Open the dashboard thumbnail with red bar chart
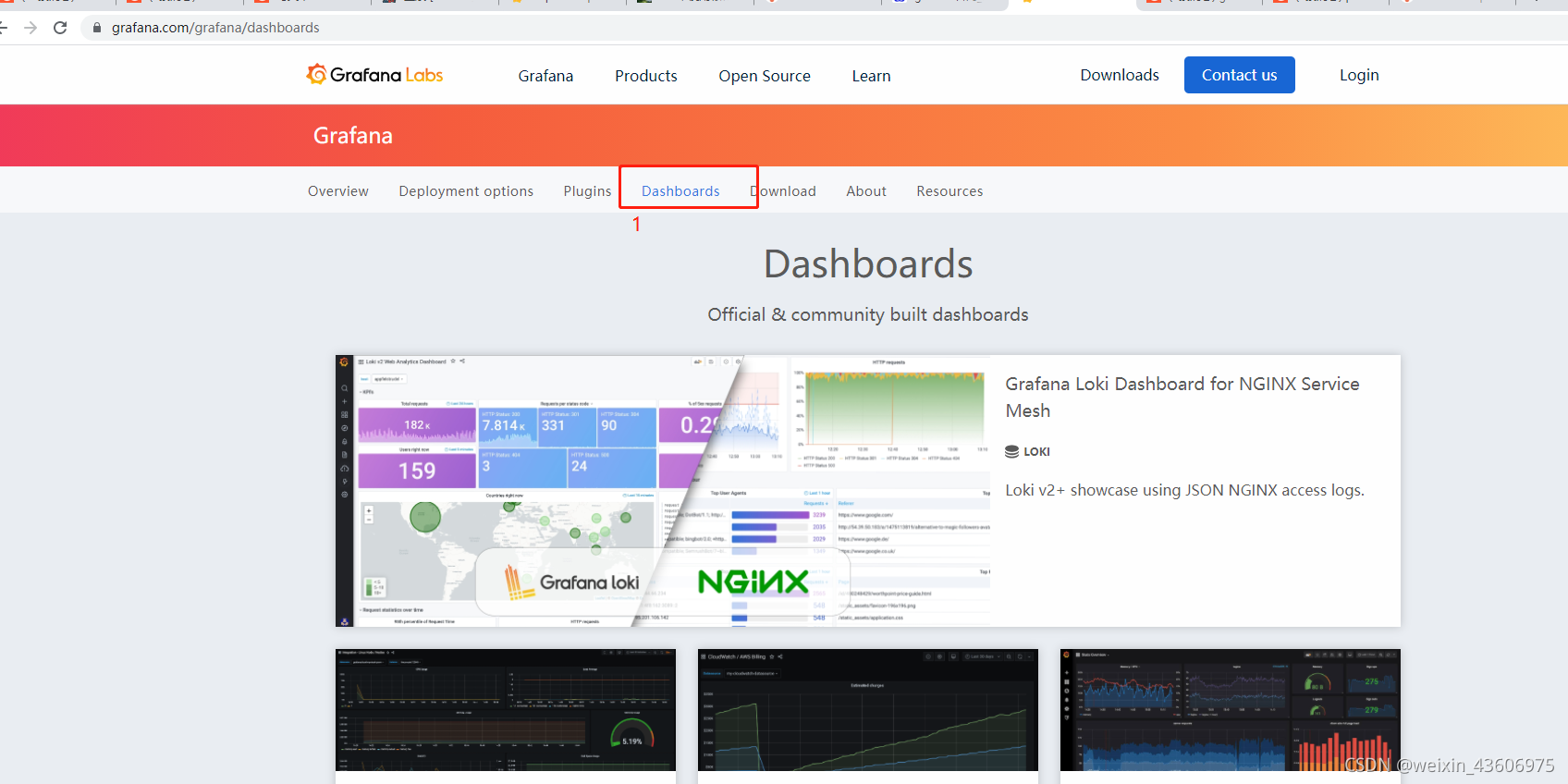The height and width of the screenshot is (784, 1568). click(x=1231, y=710)
